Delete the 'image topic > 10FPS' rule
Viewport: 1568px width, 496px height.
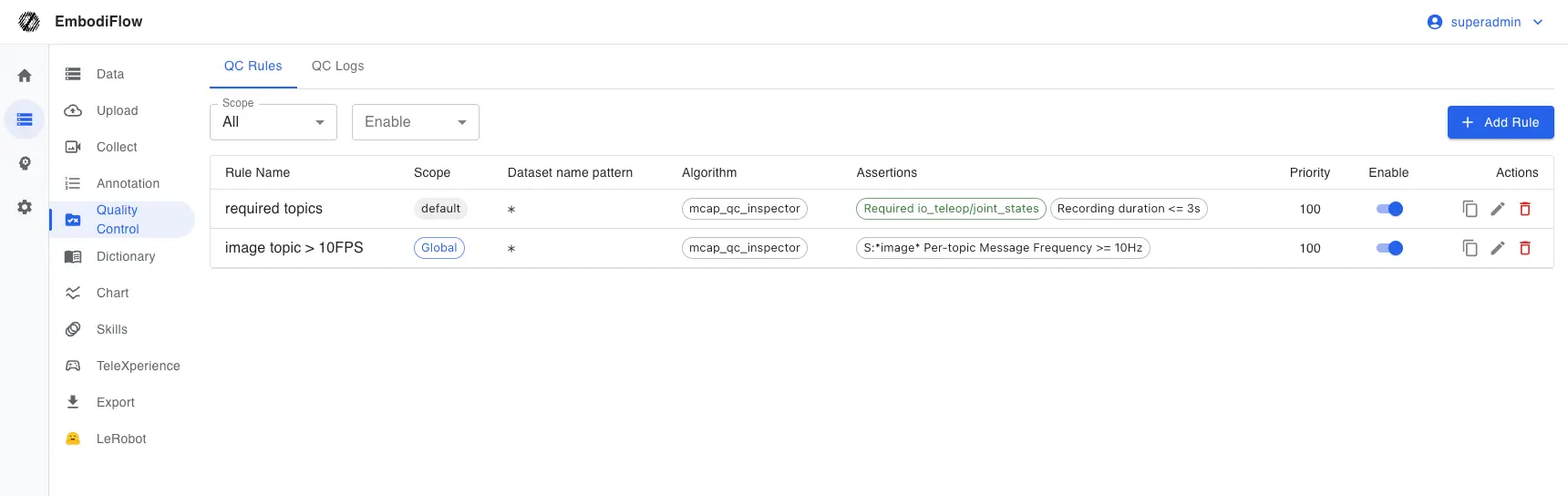pos(1524,248)
